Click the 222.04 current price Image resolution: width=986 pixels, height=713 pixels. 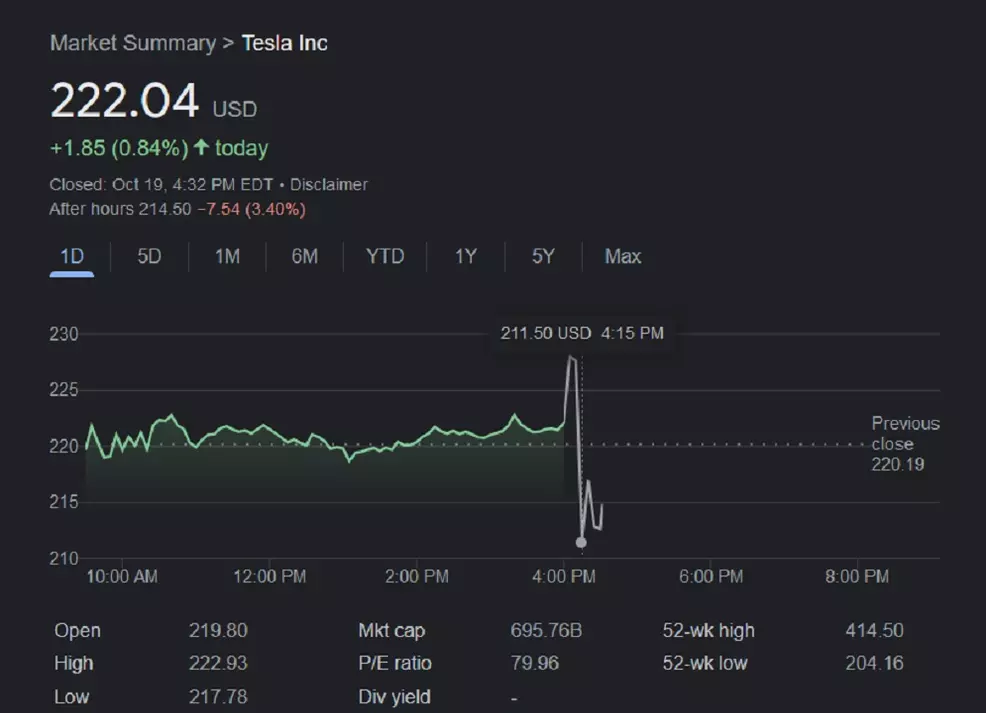pos(125,101)
